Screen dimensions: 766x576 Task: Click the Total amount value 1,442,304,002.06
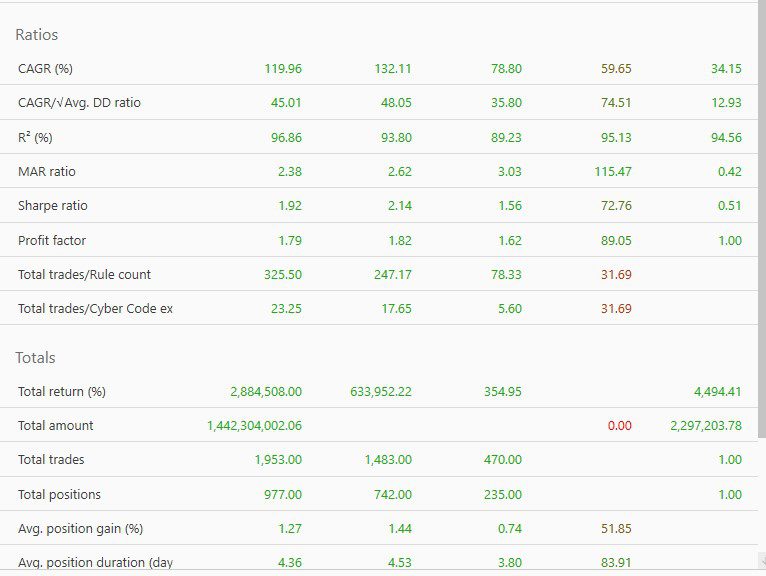(x=255, y=426)
